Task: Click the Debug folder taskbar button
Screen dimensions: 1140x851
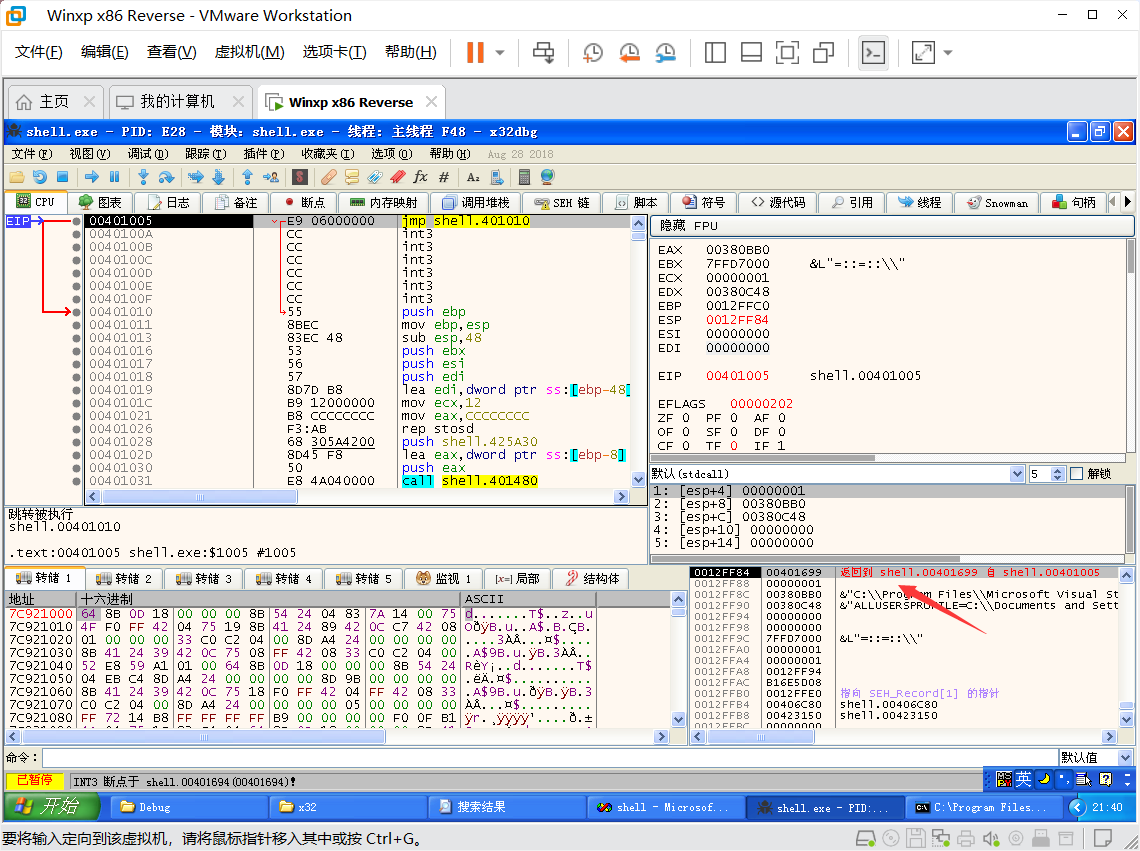Action: 187,807
